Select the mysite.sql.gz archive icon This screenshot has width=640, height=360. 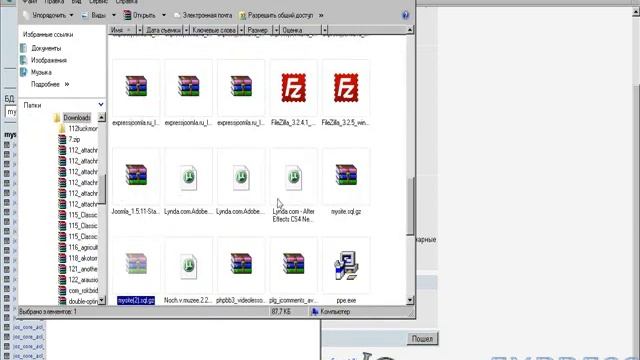[x=346, y=175]
